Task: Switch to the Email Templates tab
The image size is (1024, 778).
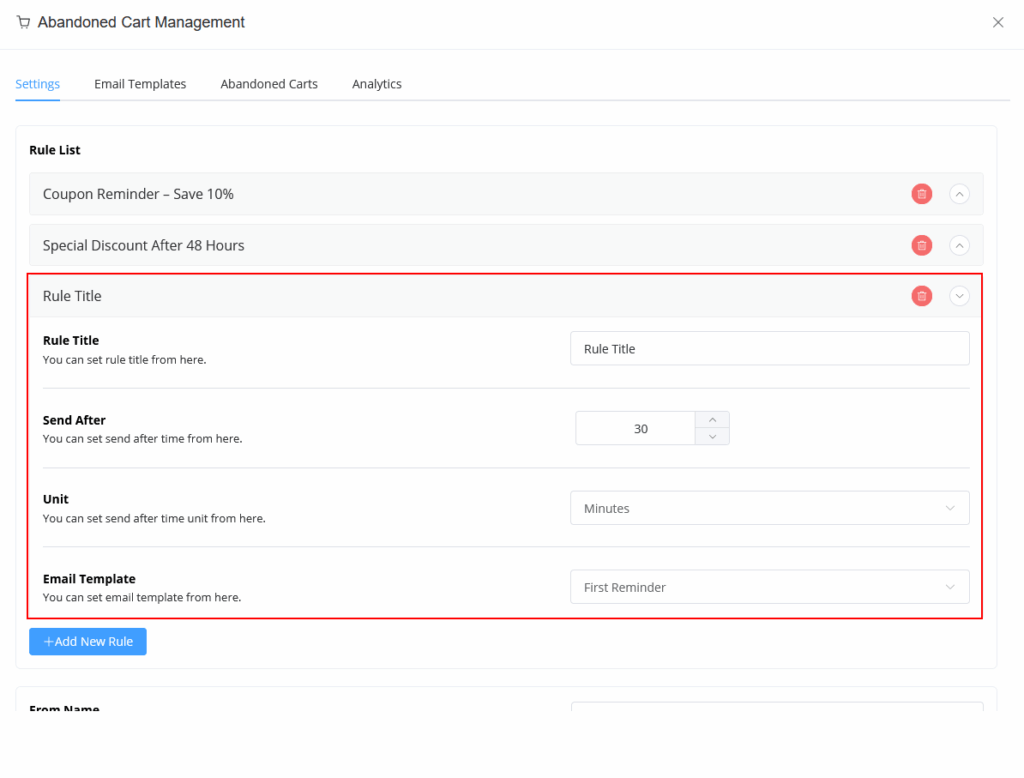Action: click(140, 84)
